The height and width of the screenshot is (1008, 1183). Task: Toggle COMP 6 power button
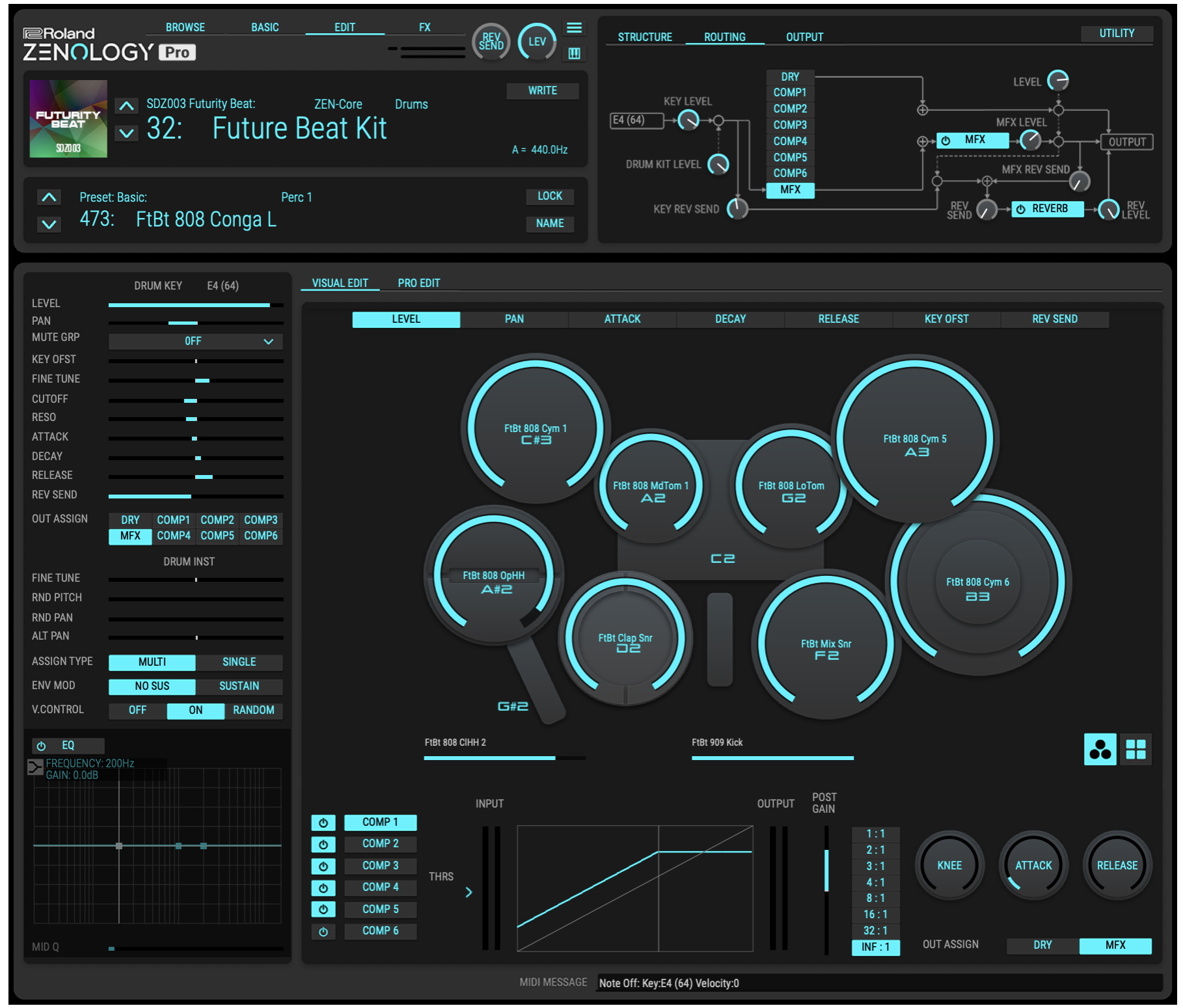pos(323,932)
